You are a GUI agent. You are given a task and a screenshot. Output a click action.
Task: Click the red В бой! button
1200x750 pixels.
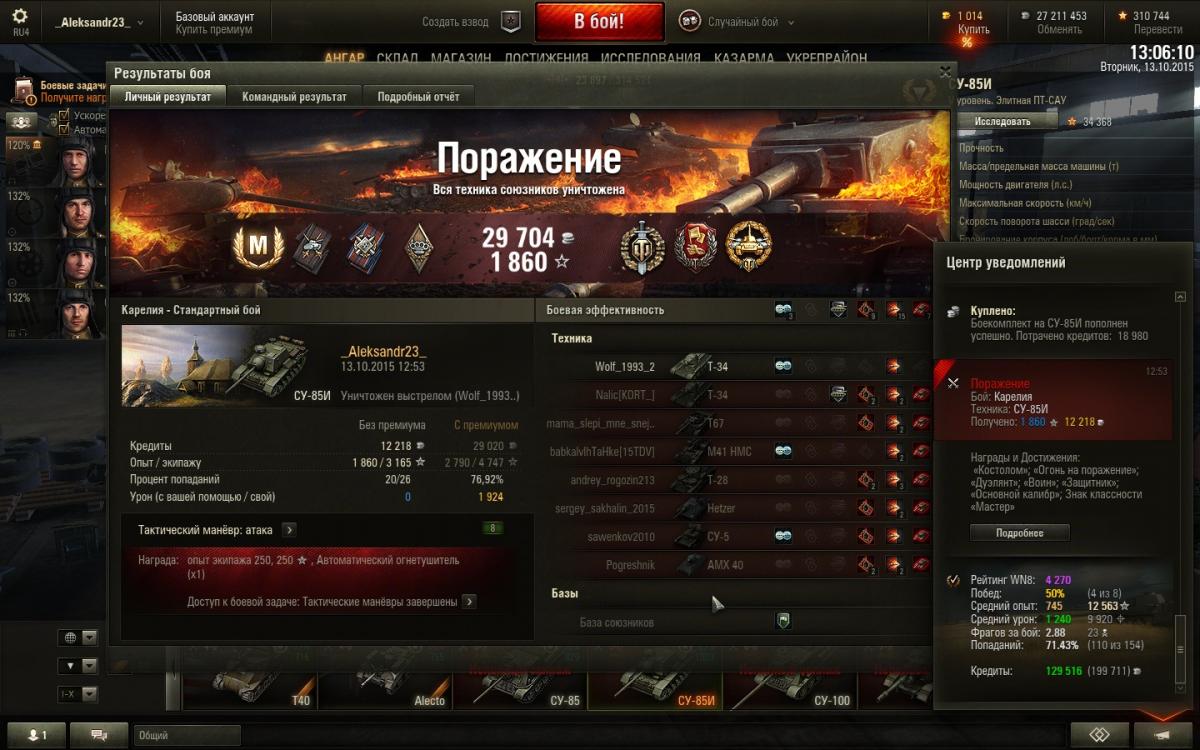coord(599,21)
